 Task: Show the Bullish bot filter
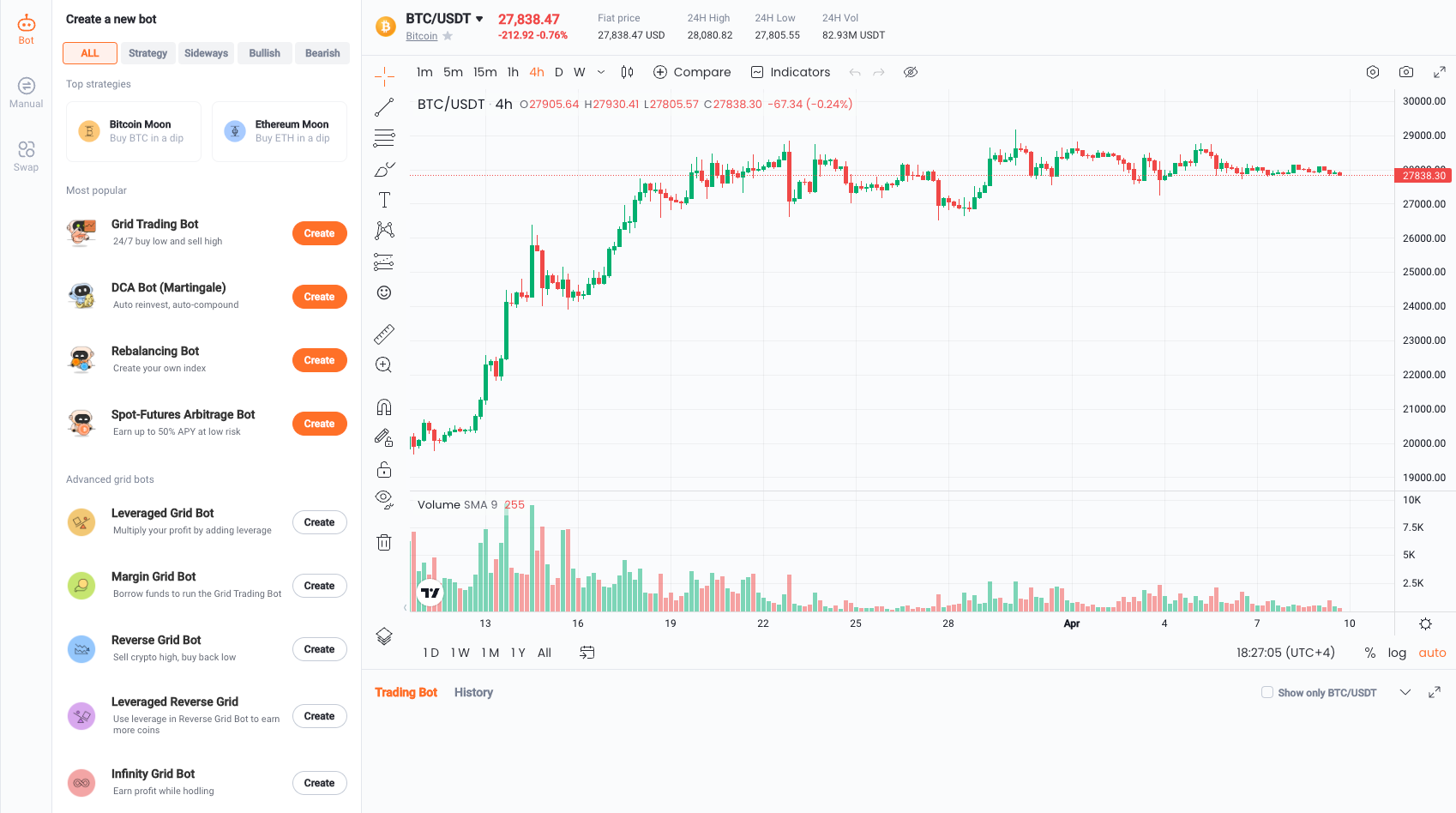click(265, 53)
